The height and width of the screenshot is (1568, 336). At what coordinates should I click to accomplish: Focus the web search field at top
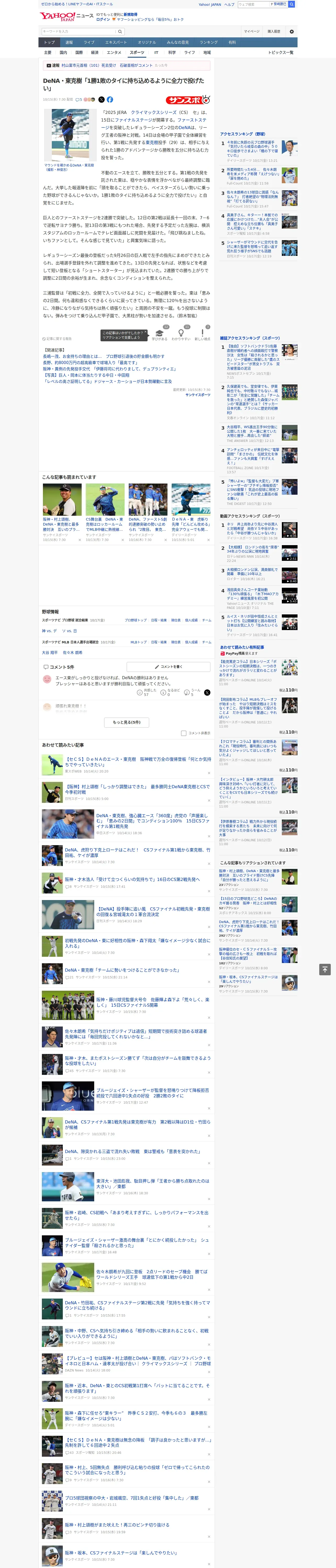253,4
